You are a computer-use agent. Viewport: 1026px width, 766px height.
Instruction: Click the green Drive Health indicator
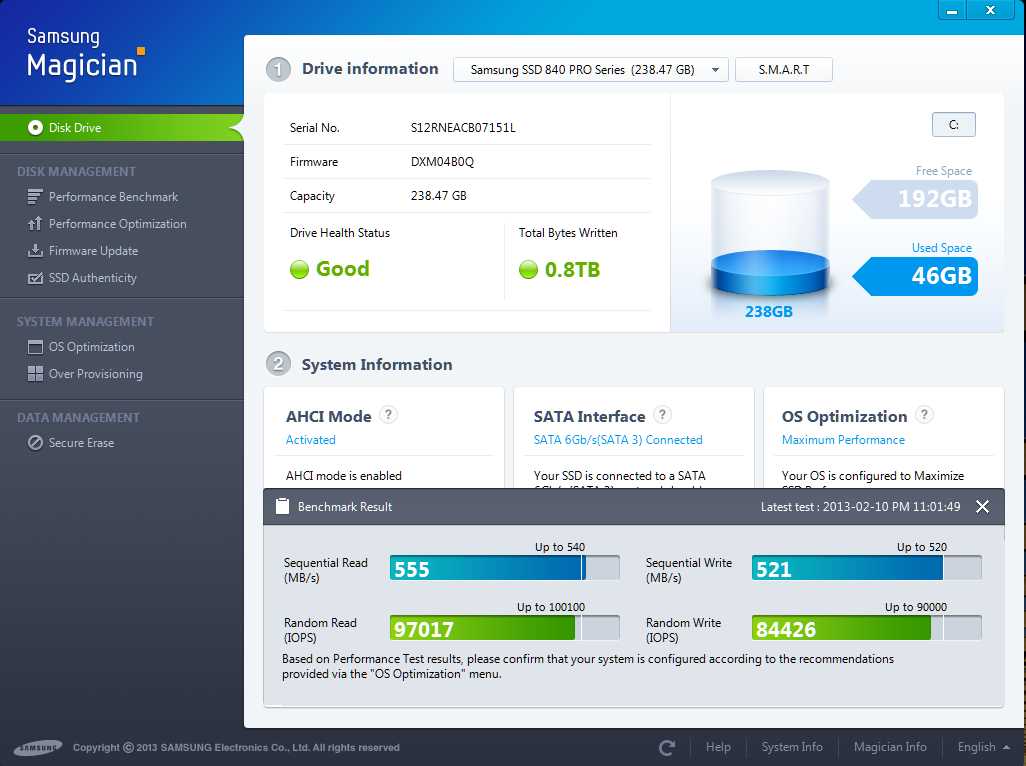(x=299, y=269)
